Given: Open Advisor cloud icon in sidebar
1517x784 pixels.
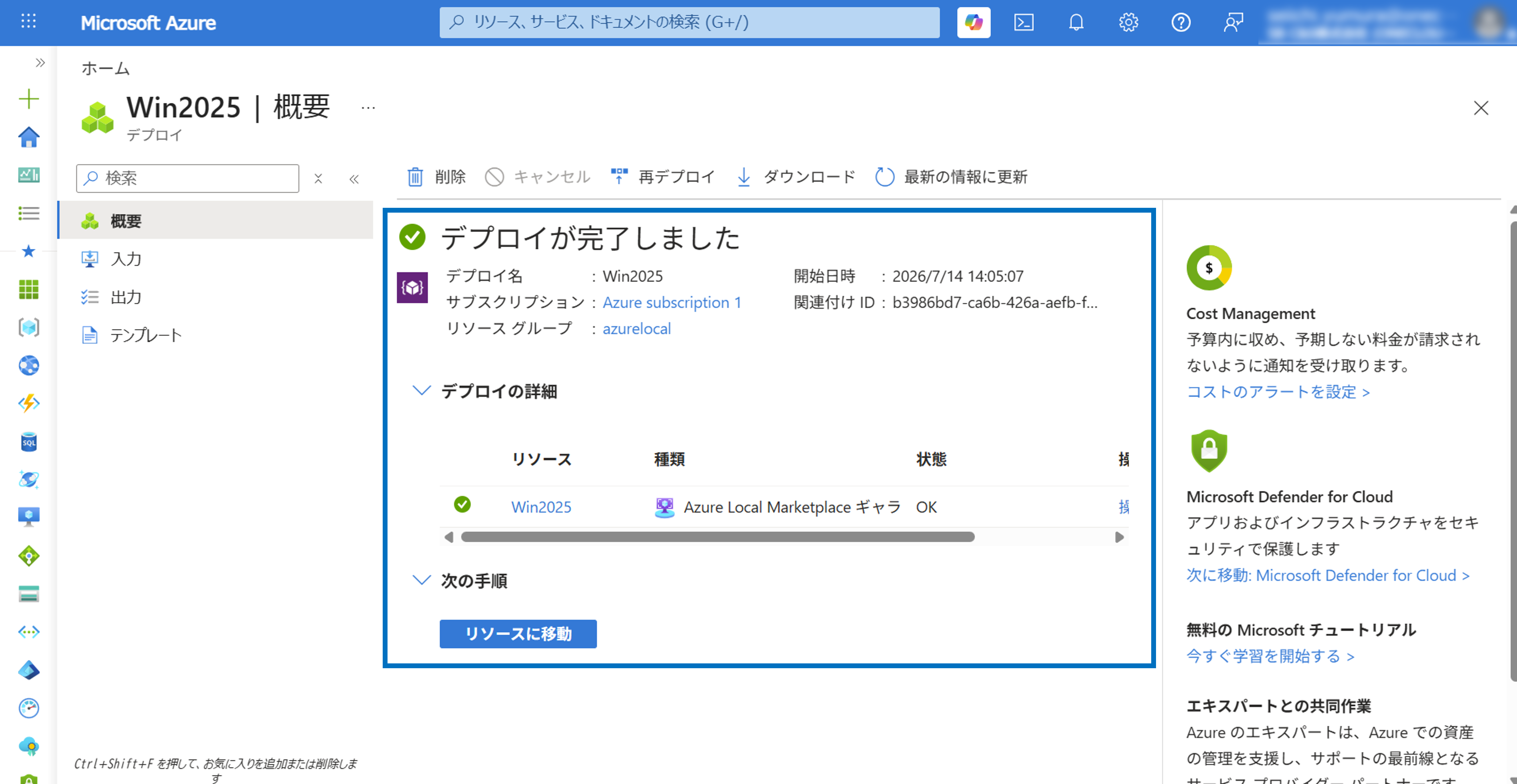Looking at the screenshot, I should 28,746.
